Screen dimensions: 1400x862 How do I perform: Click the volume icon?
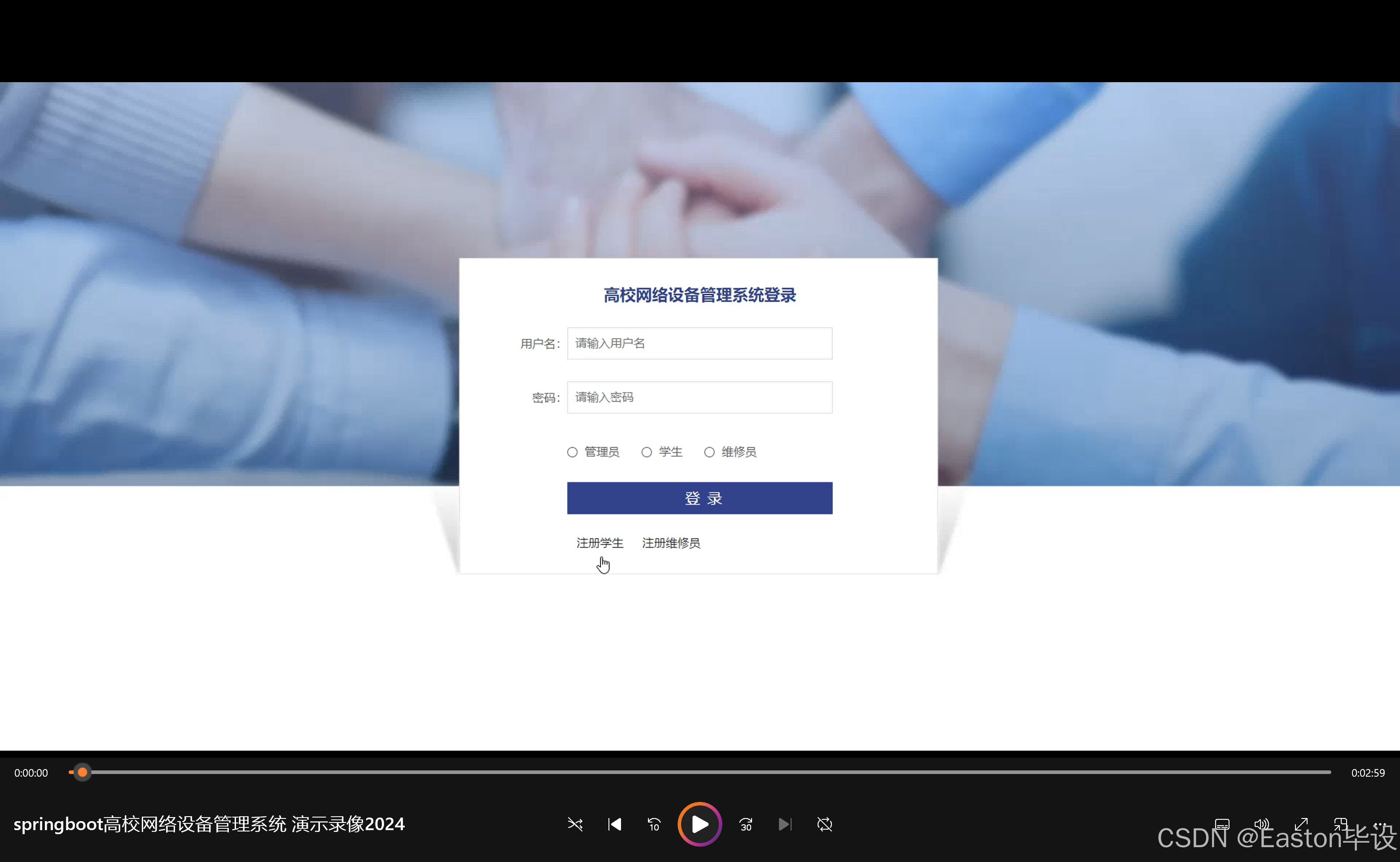[1261, 824]
